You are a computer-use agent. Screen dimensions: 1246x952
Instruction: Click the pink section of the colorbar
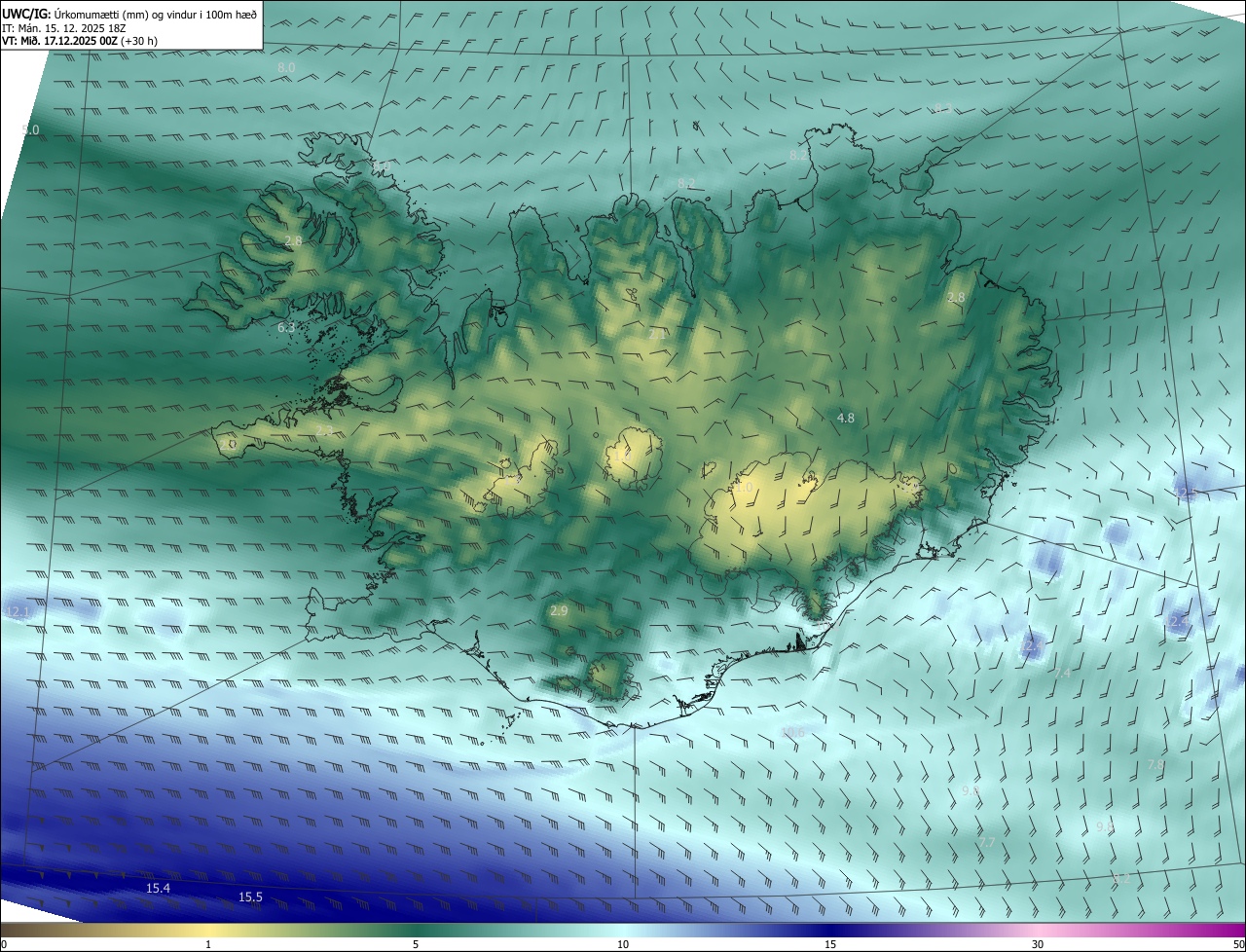1038,930
